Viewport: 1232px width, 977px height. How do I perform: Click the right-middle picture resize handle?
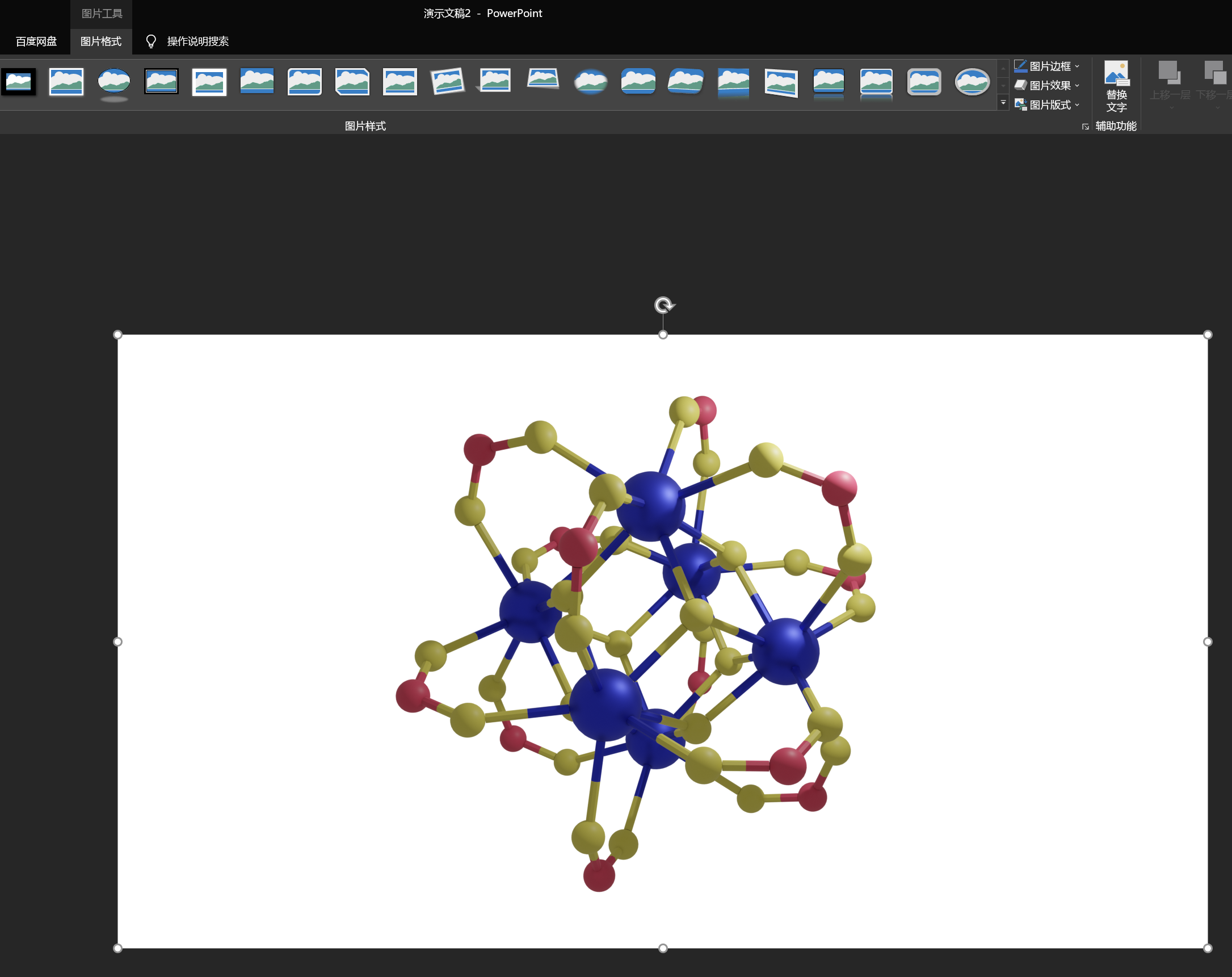coord(1208,641)
